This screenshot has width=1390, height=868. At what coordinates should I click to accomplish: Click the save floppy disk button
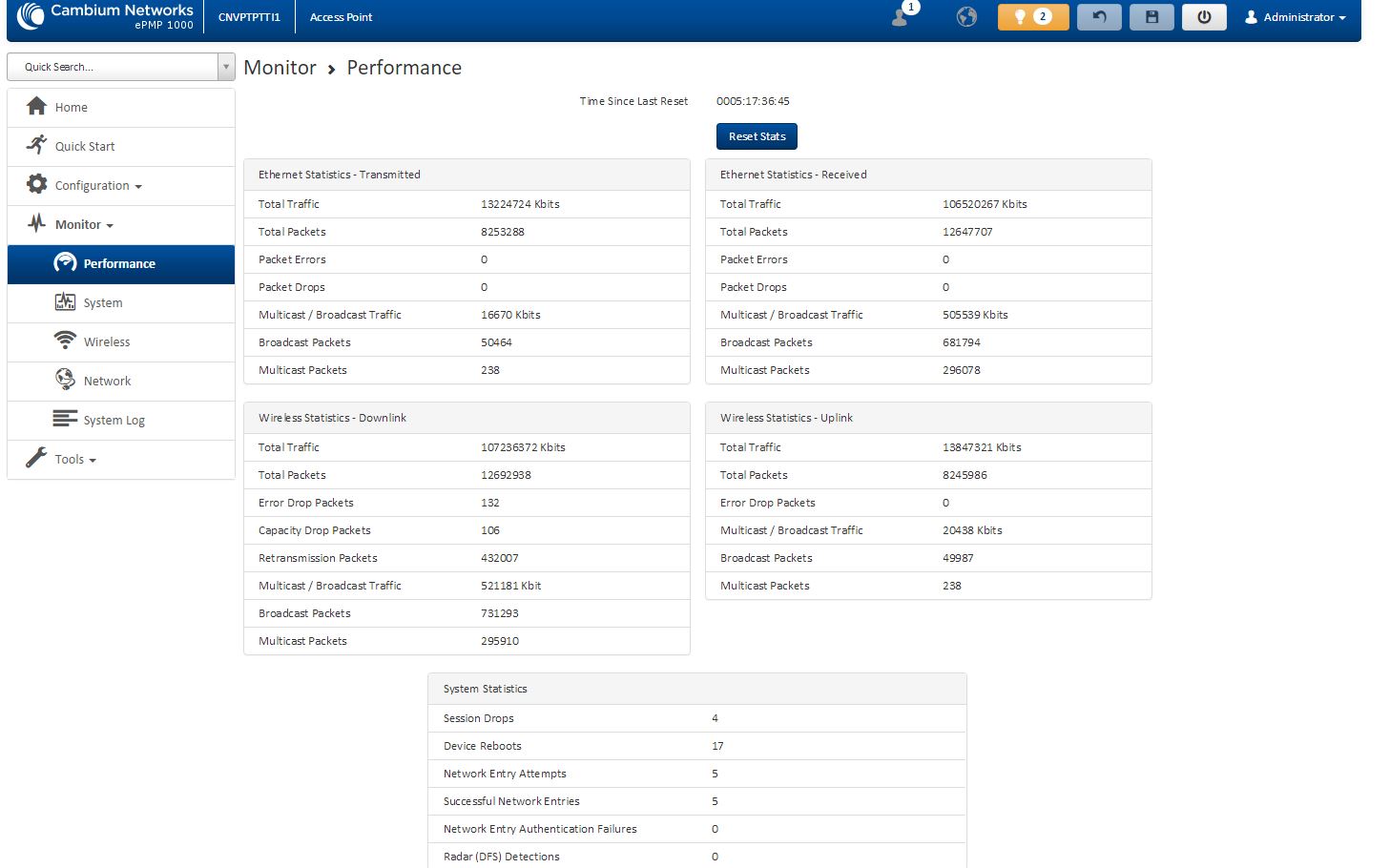(1151, 17)
